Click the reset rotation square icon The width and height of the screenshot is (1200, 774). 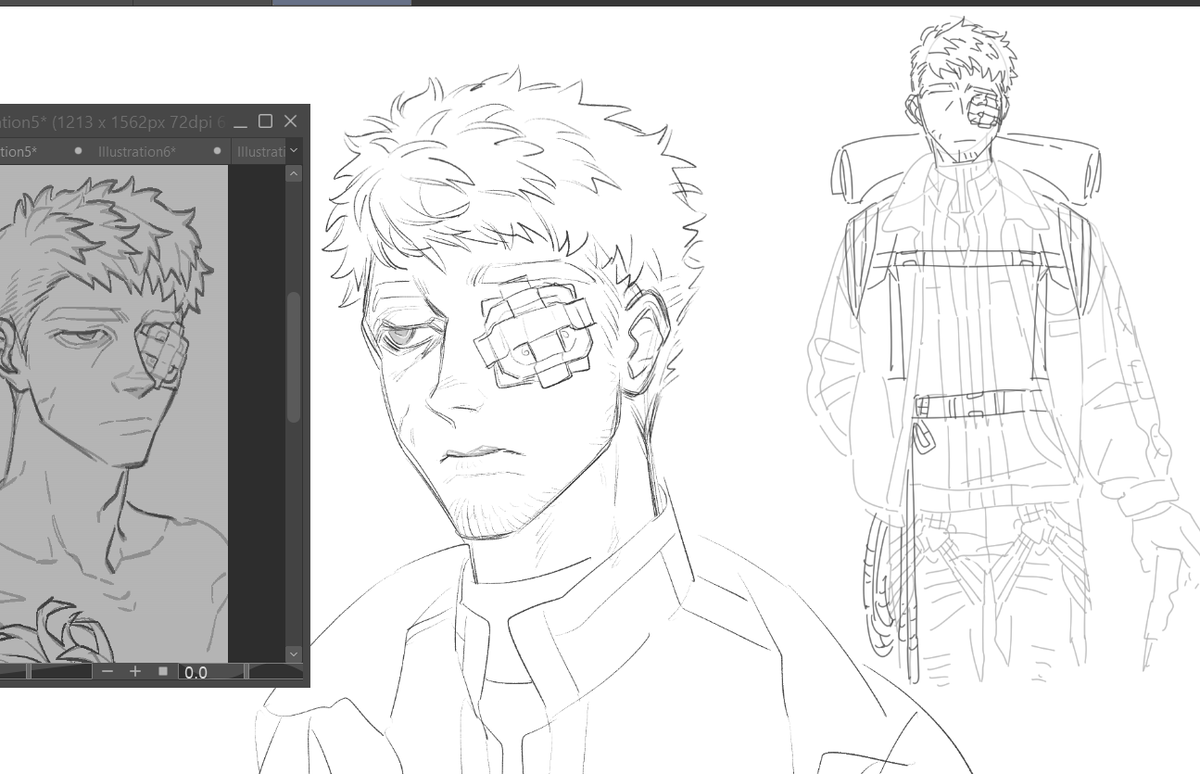tap(163, 671)
